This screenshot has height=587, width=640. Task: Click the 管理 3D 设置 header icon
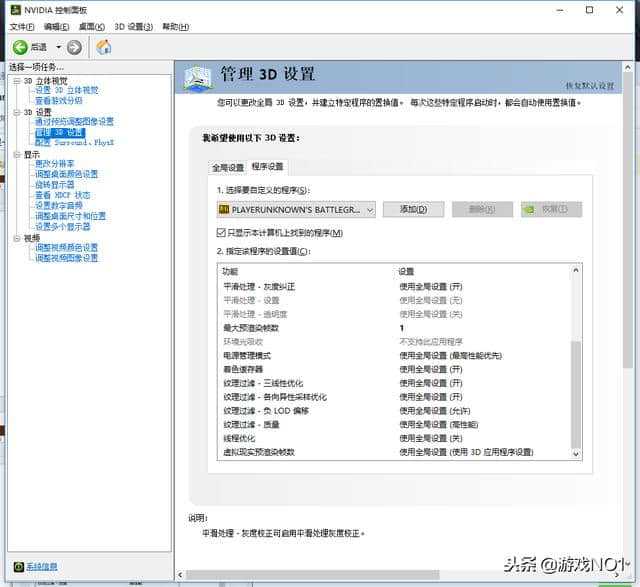[198, 78]
